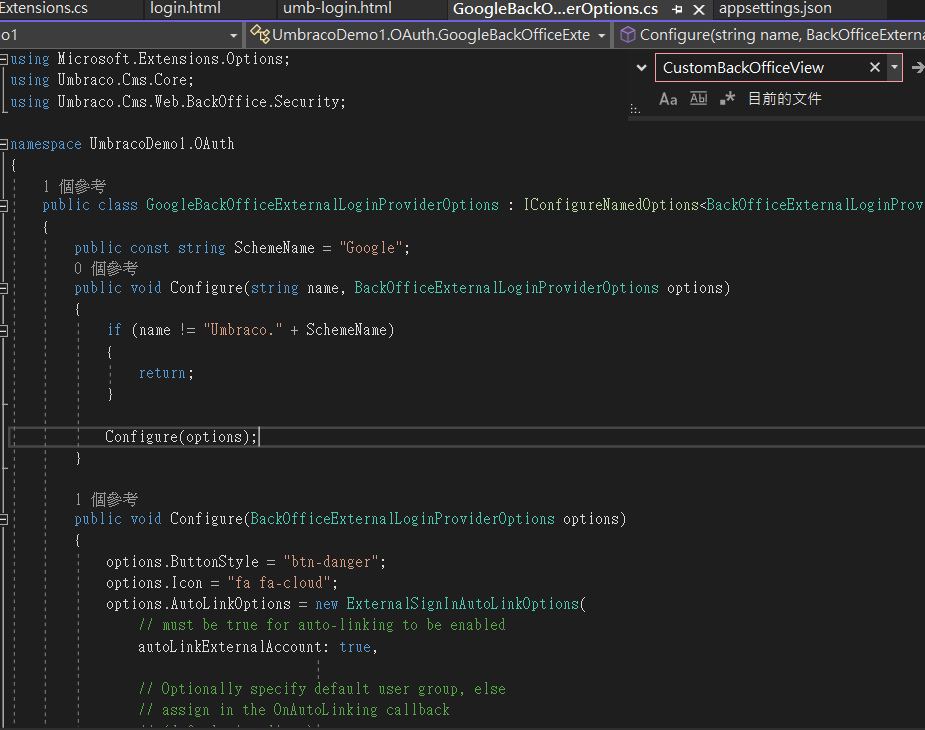Screen dimensions: 925x730
Task: Close the GoogleBackO...erOptions.cs tab
Action: 698,9
